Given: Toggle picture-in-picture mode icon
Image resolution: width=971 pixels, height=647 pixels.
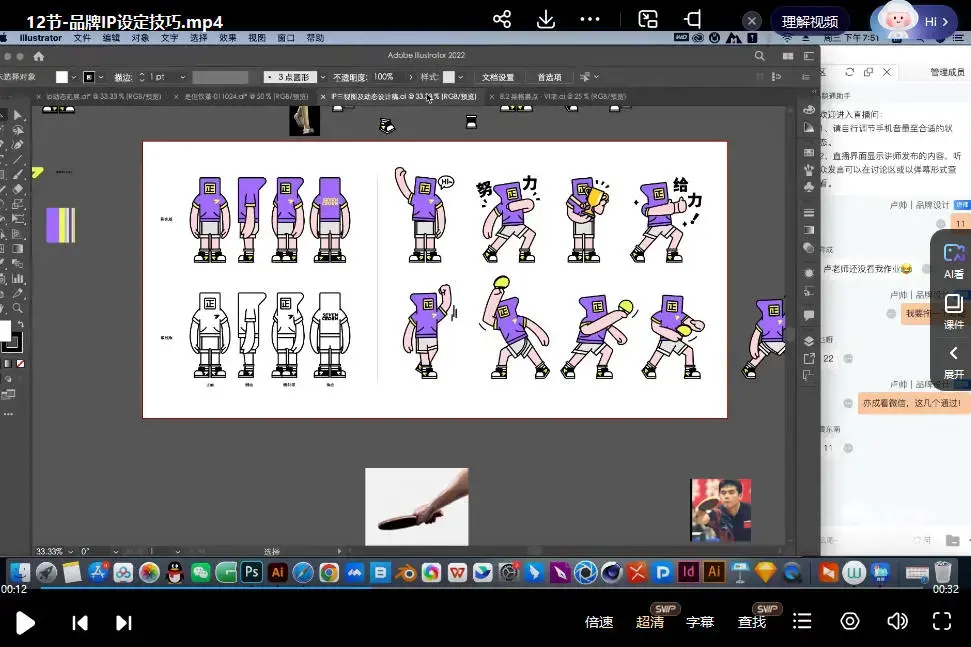Looking at the screenshot, I should click(x=648, y=20).
